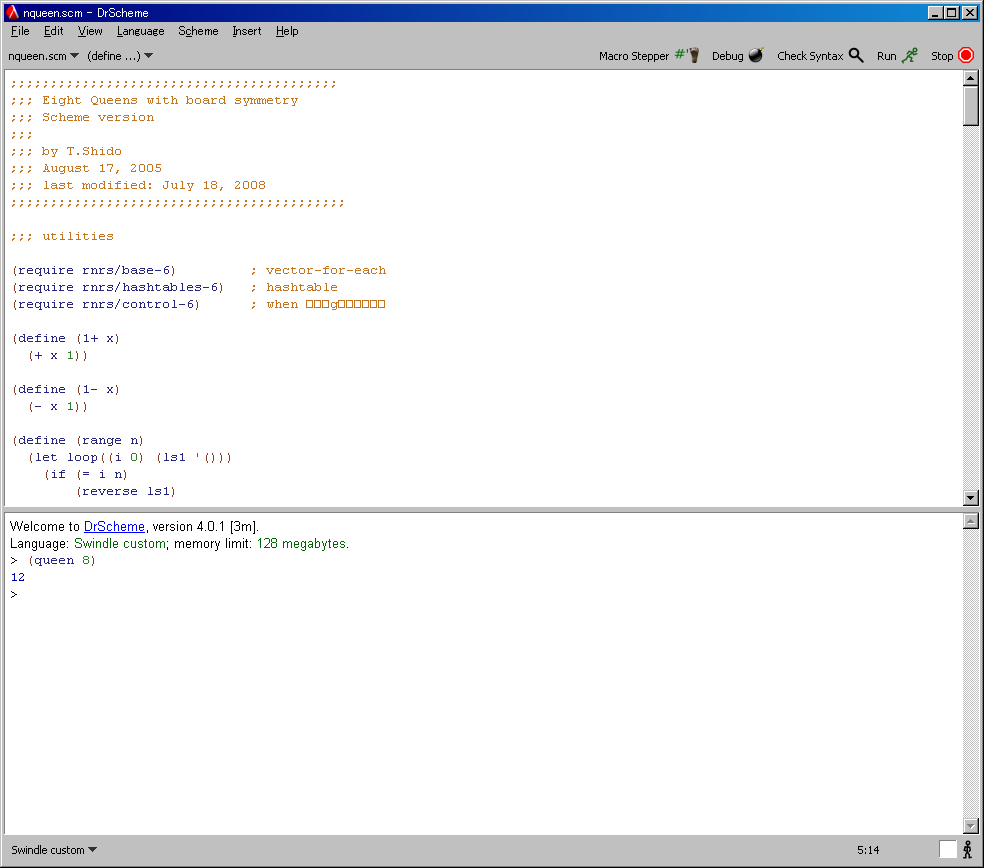Click the empty prompt line in interactions
The width and height of the screenshot is (984, 868).
click(14, 594)
